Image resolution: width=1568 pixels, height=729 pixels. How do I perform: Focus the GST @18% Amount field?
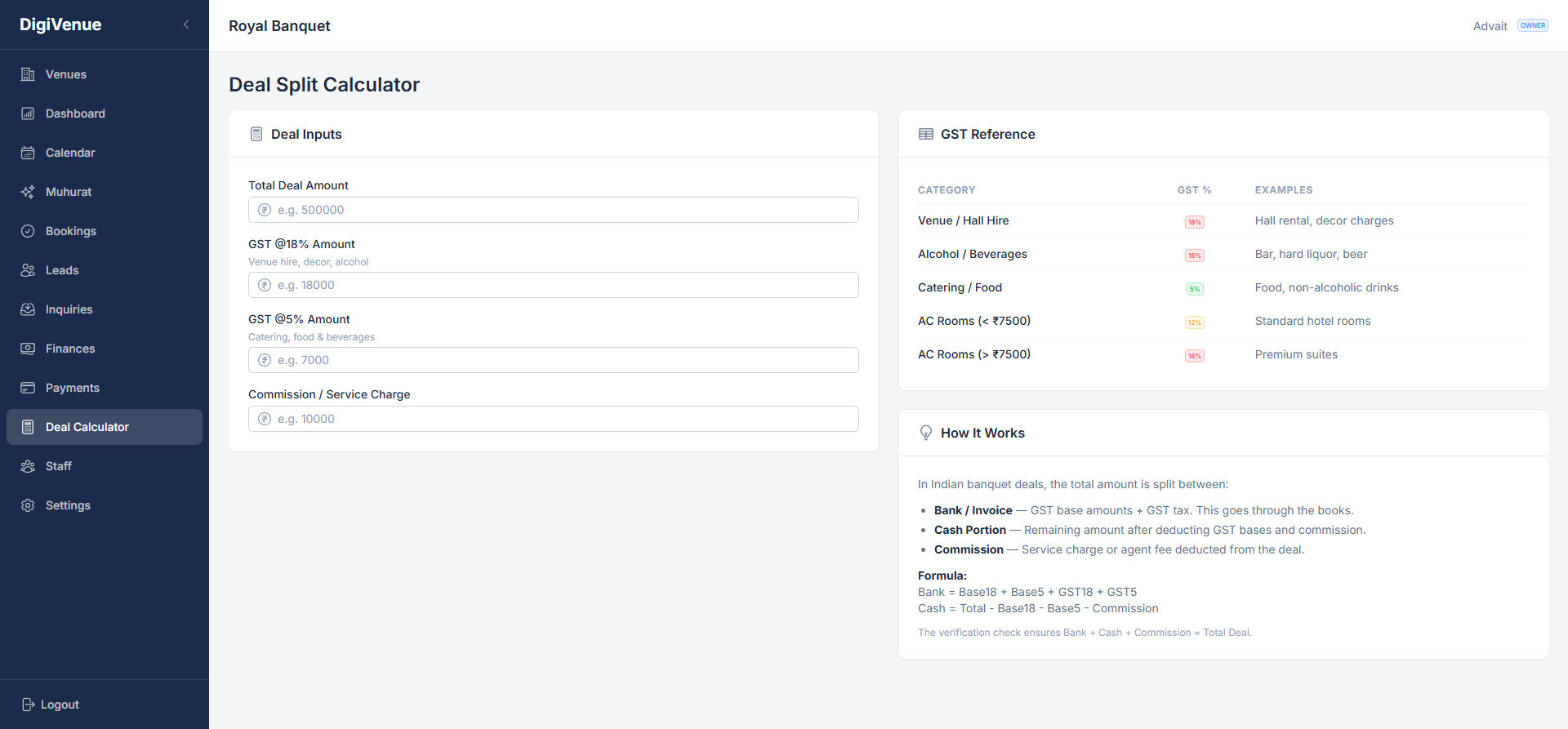click(x=554, y=285)
